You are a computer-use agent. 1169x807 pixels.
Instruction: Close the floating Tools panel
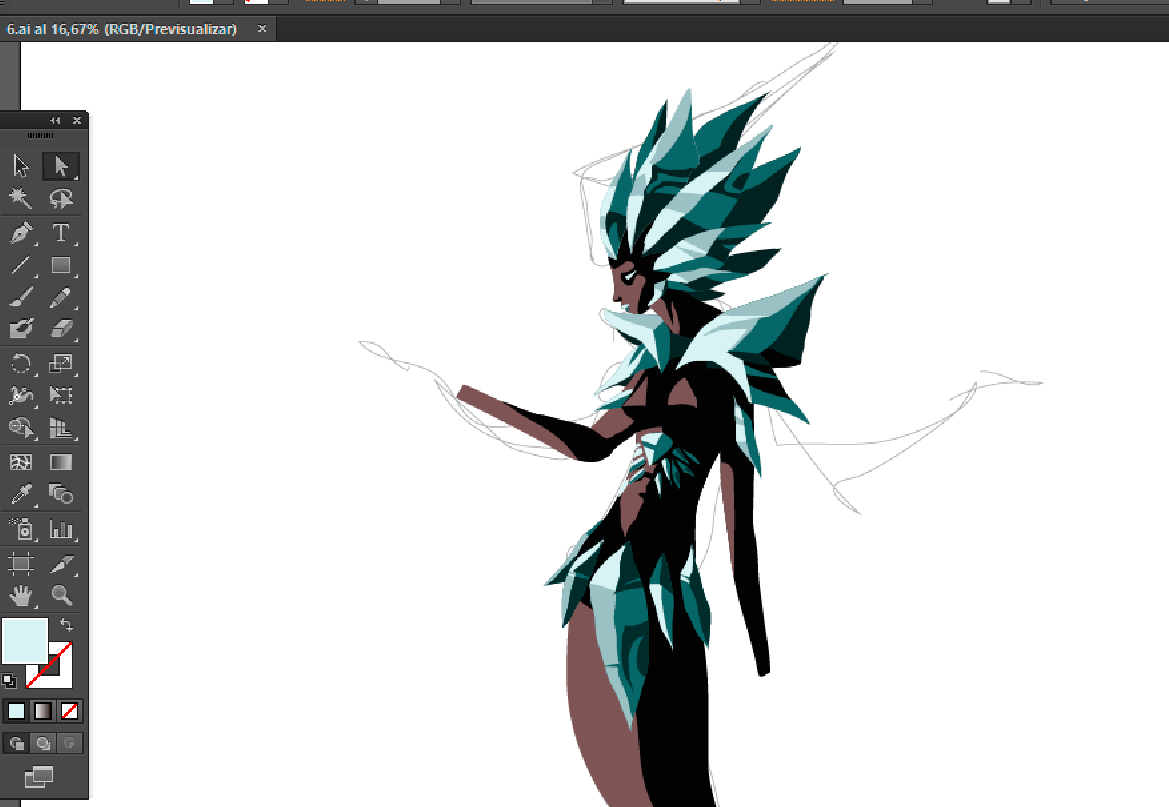coord(77,120)
